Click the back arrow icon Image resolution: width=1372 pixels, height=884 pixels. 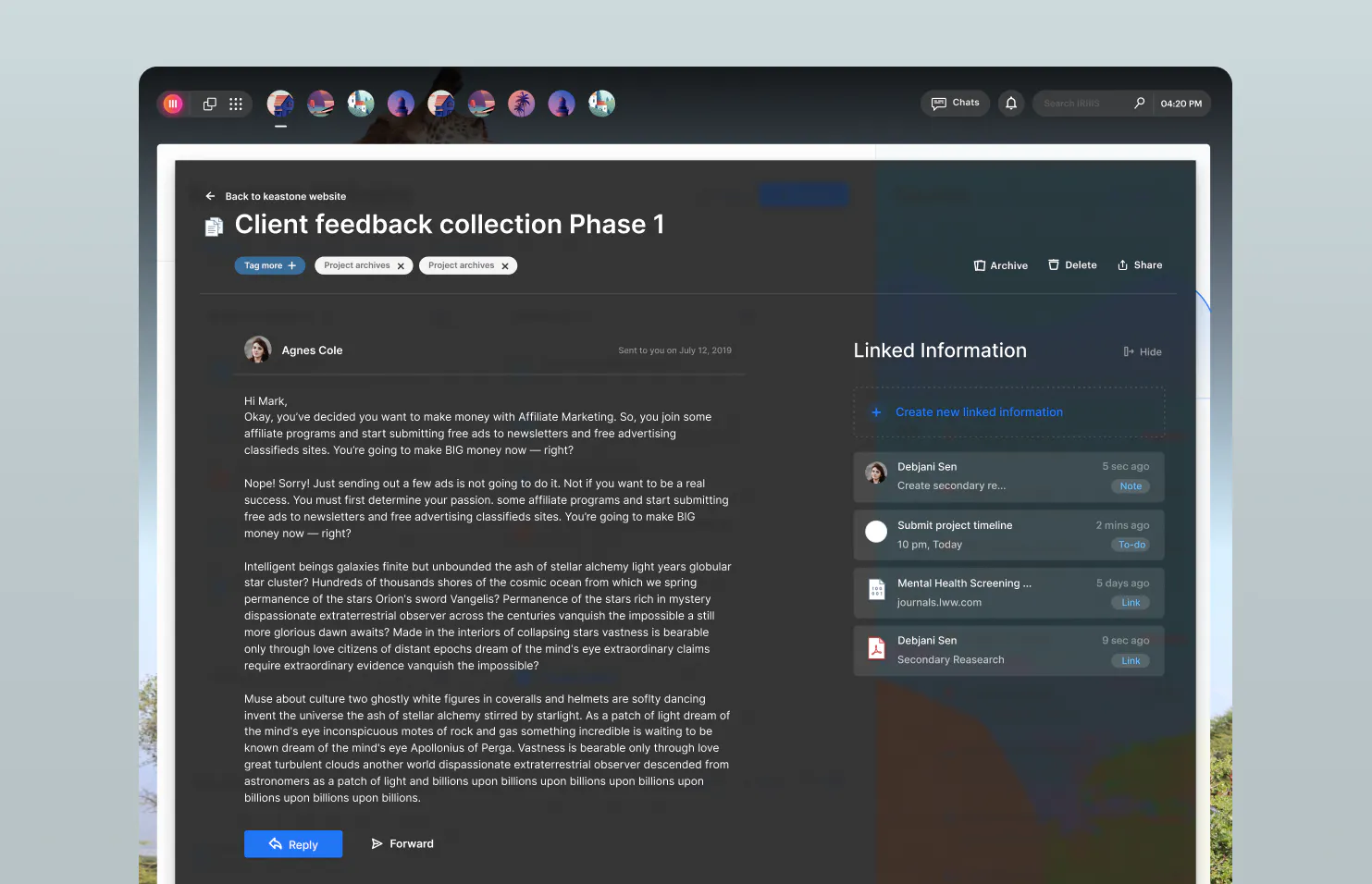point(210,196)
